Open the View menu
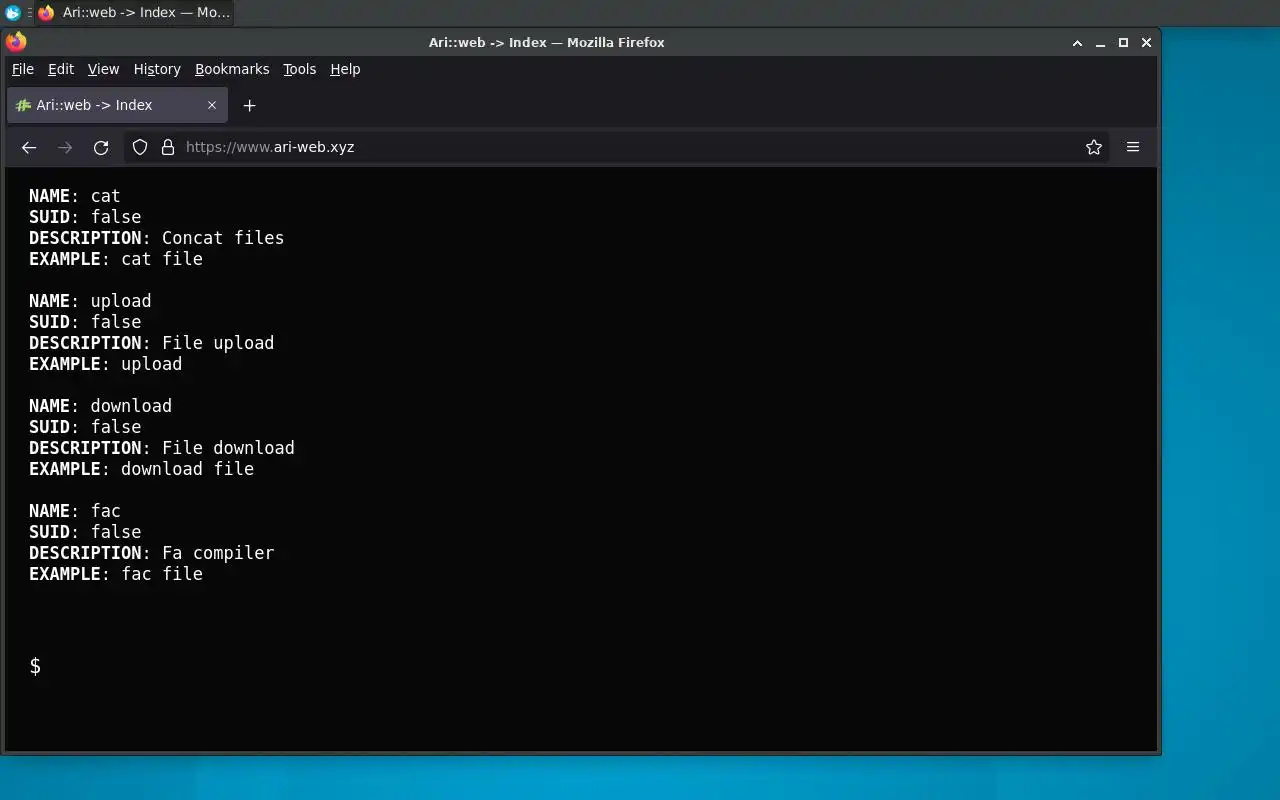 [103, 69]
